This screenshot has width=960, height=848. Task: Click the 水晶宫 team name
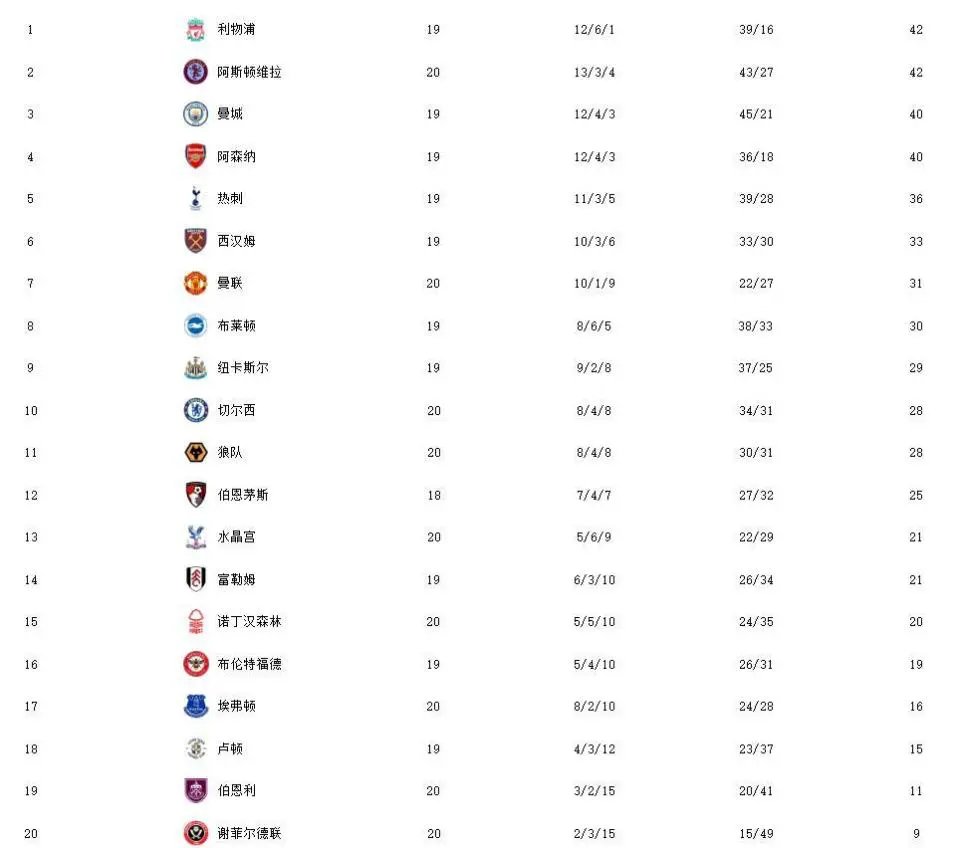point(236,537)
